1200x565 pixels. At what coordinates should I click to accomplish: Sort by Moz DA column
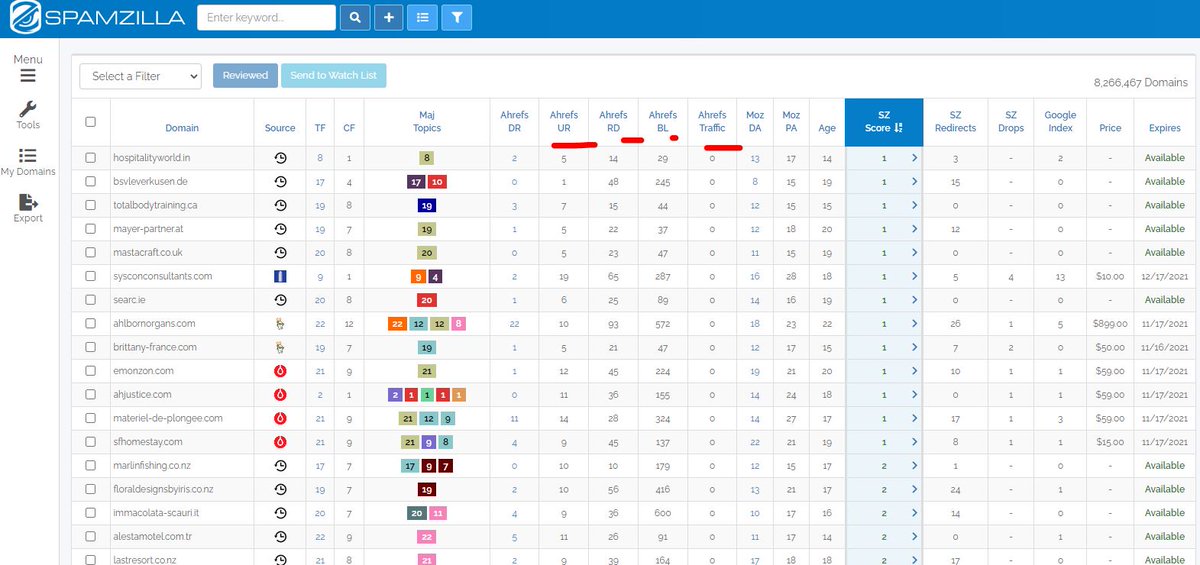[x=755, y=122]
